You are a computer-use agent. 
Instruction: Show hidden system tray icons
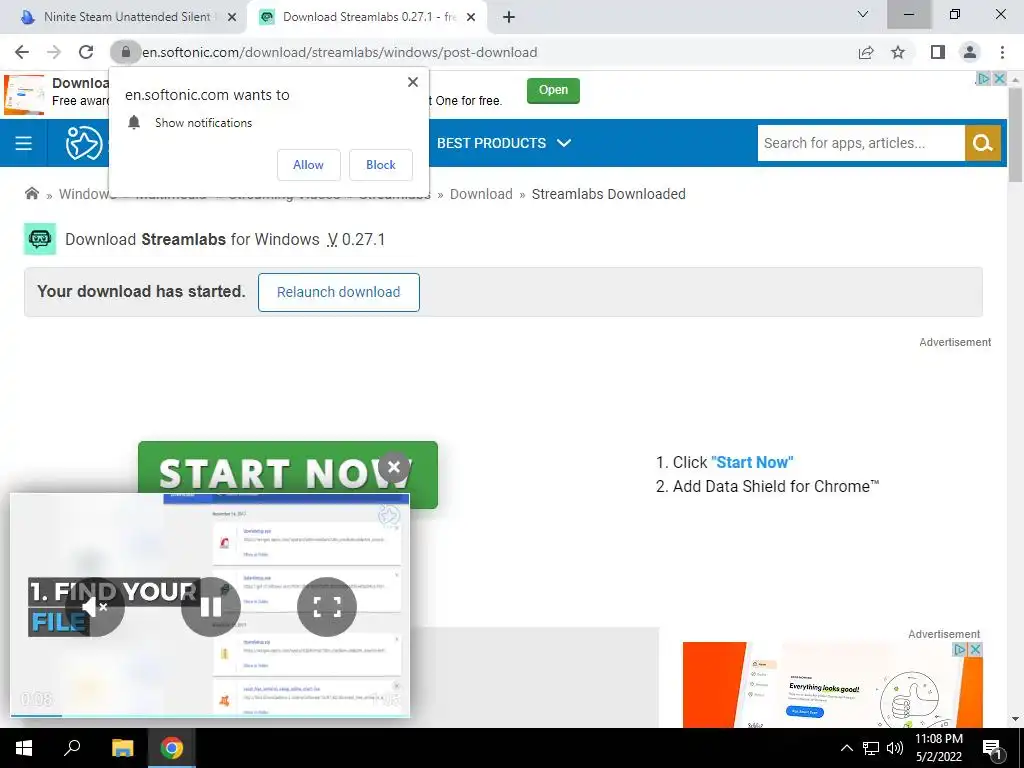(x=846, y=748)
